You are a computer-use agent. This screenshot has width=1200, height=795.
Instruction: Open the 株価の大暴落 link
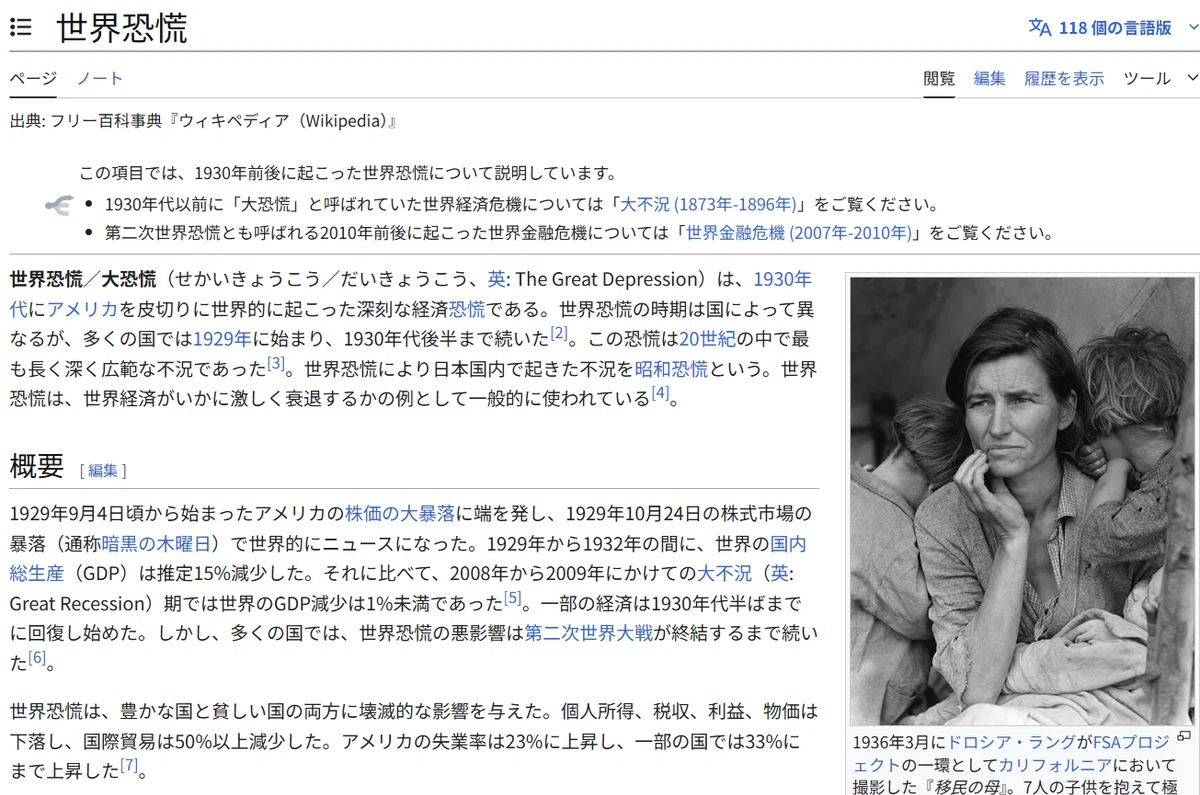(x=400, y=514)
